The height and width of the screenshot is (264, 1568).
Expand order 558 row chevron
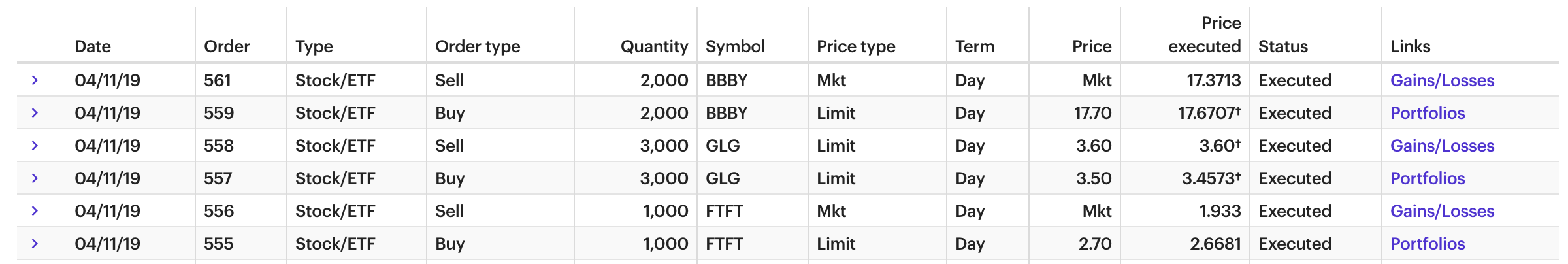click(x=35, y=146)
